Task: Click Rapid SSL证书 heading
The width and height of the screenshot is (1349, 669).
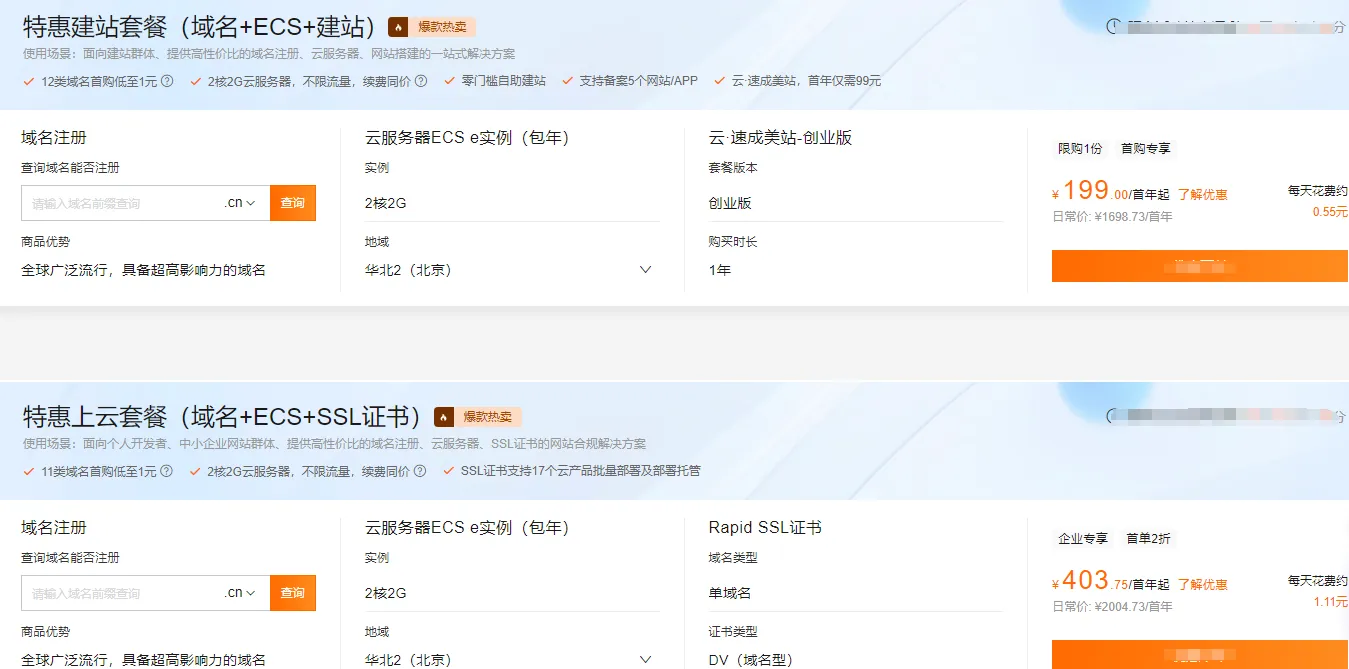Action: point(765,527)
